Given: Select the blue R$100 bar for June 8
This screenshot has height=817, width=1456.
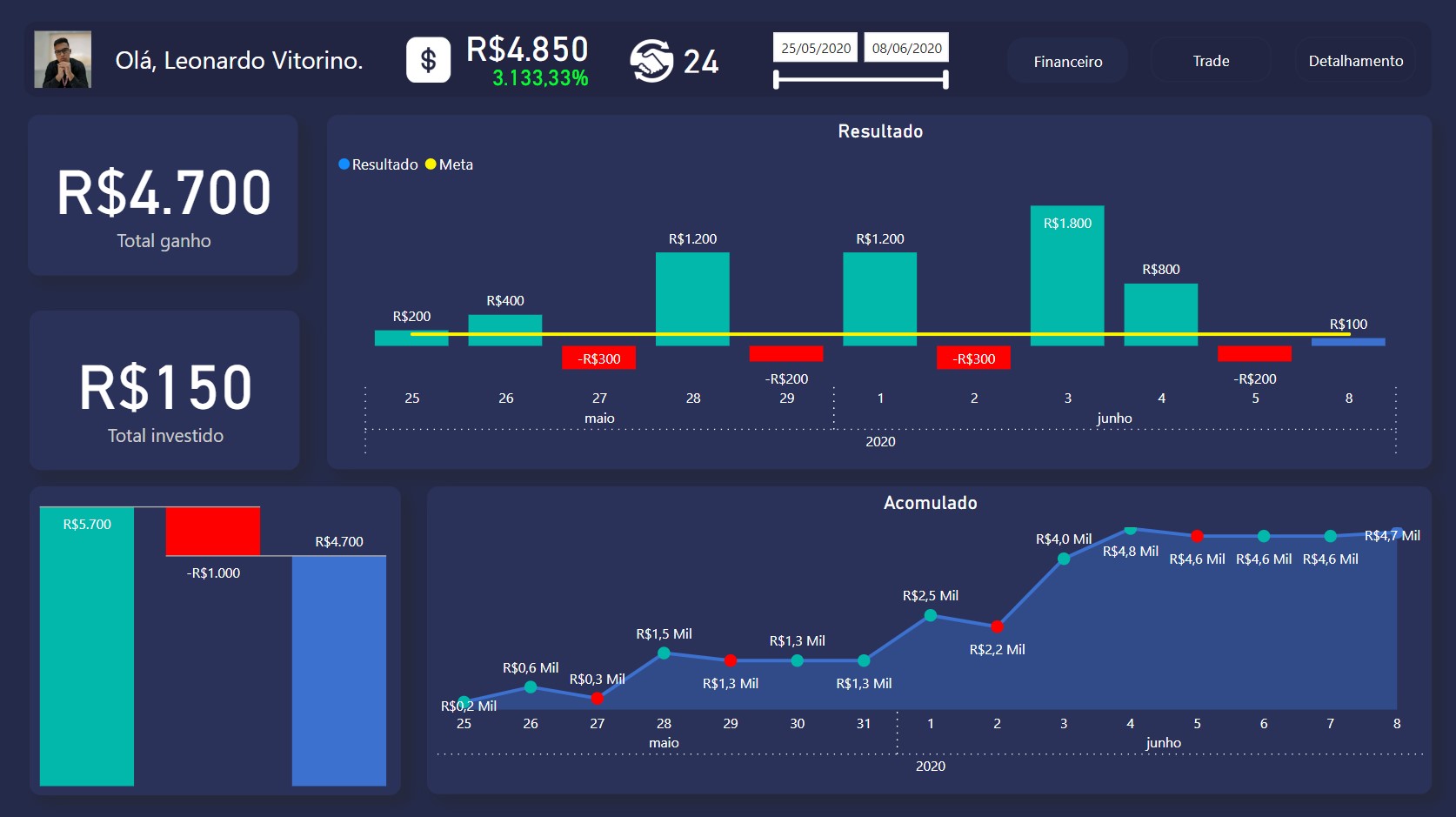Looking at the screenshot, I should click(1348, 342).
